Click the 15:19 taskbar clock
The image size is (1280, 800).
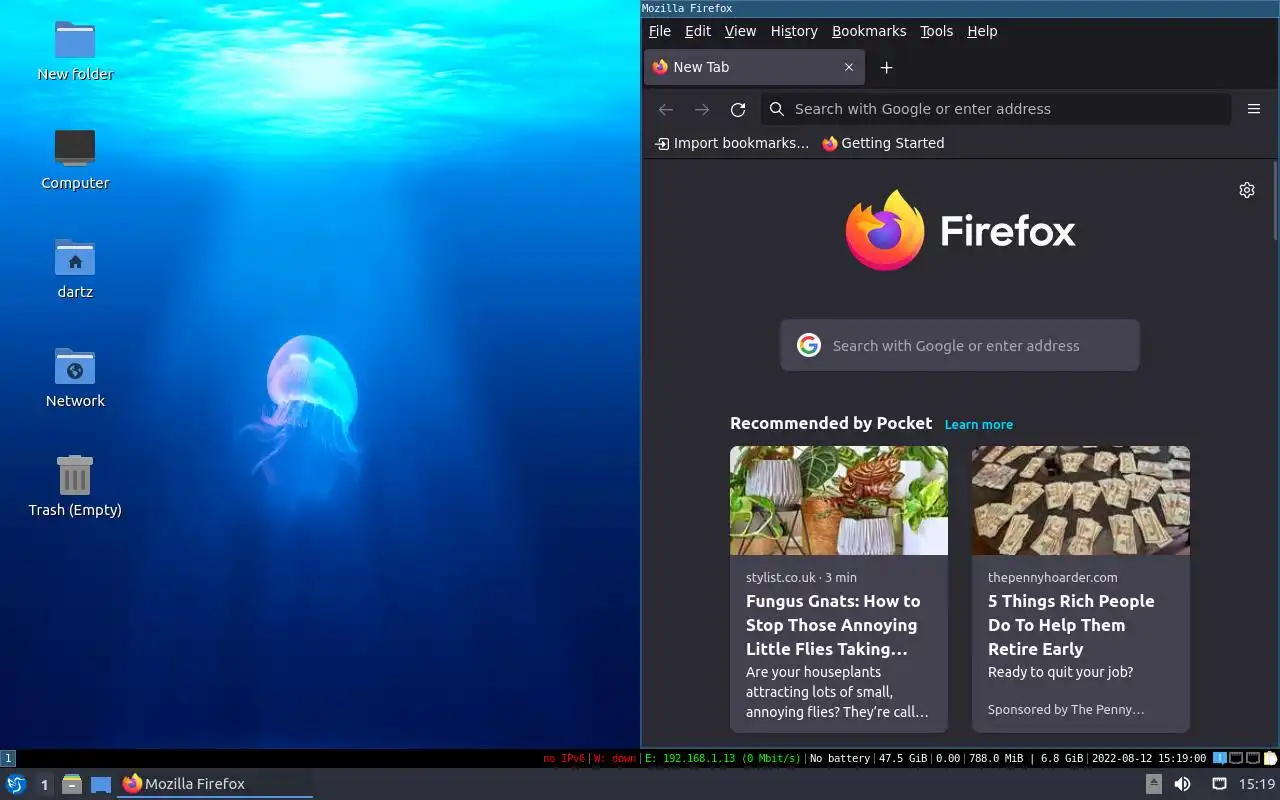[x=1257, y=784]
